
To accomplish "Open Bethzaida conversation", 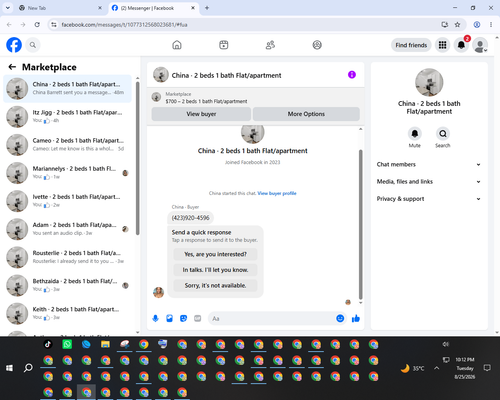I will 67,286.
